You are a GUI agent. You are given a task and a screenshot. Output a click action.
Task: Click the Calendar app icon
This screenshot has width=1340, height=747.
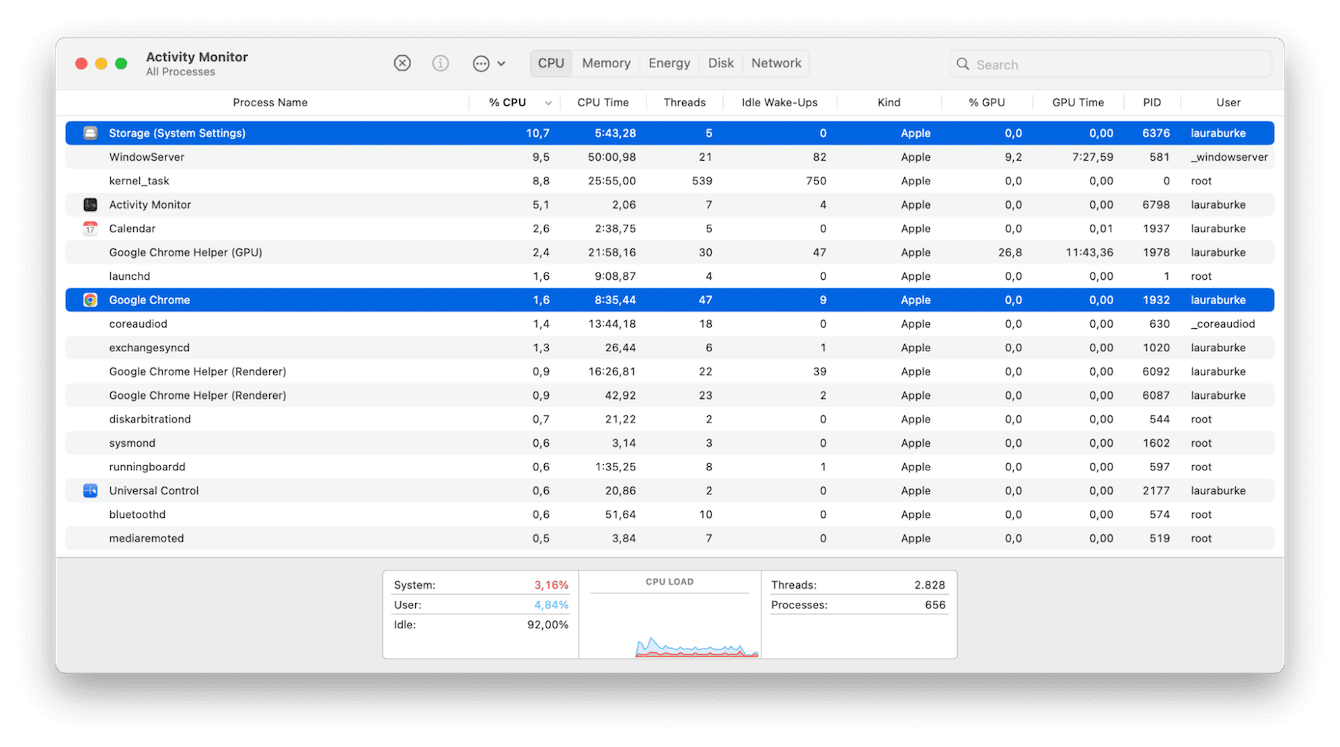[x=89, y=228]
